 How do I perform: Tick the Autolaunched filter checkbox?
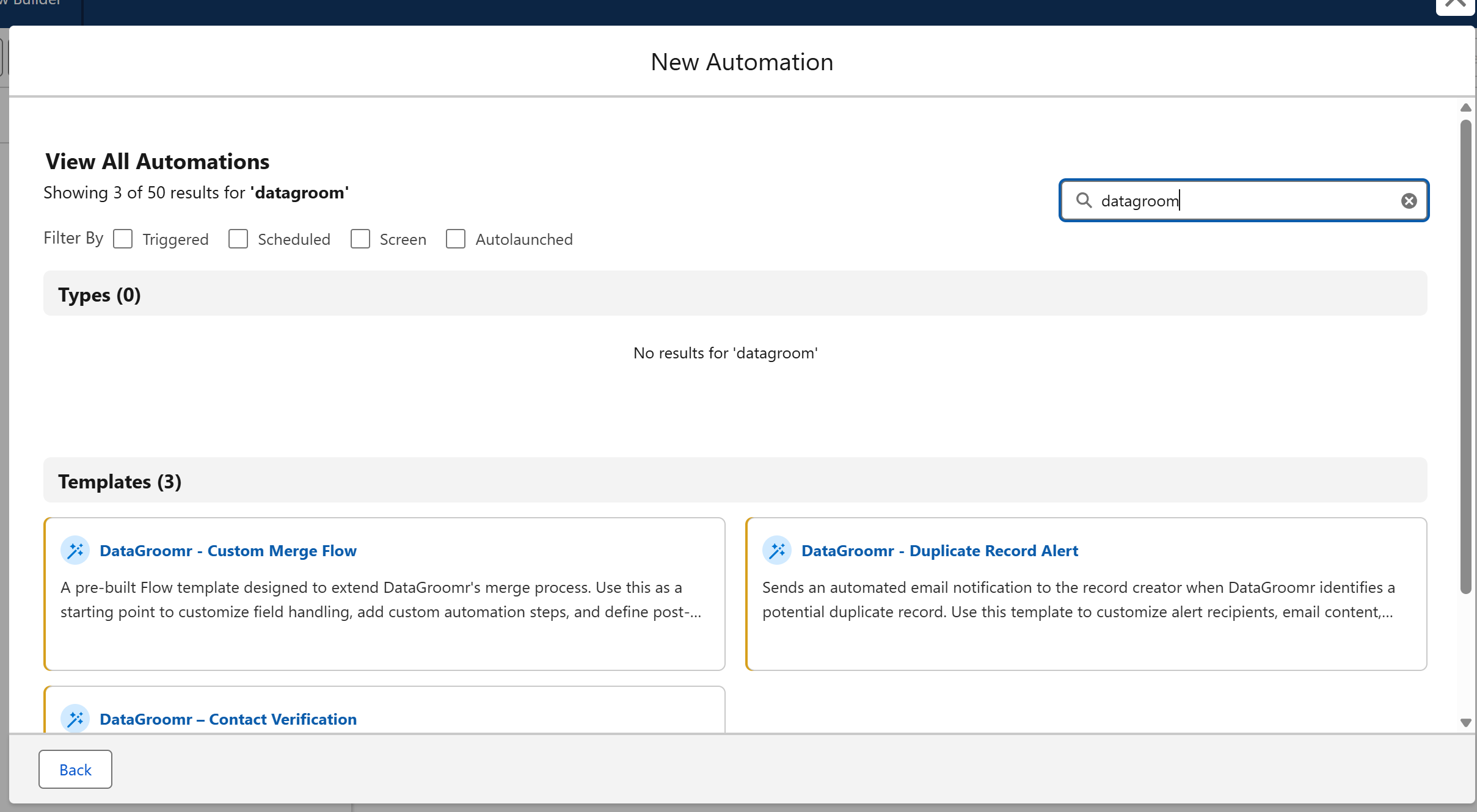[x=456, y=239]
